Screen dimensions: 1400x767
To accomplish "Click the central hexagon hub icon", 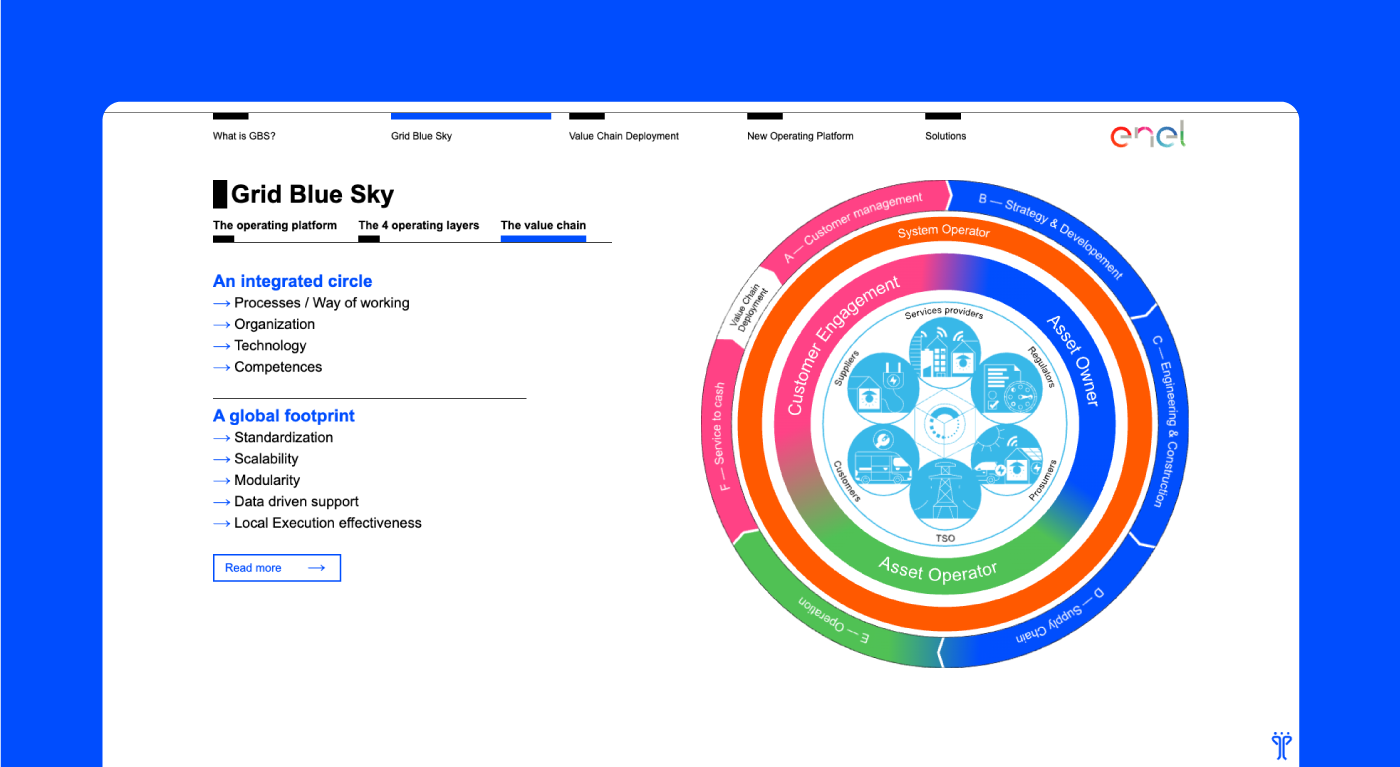I will click(945, 422).
